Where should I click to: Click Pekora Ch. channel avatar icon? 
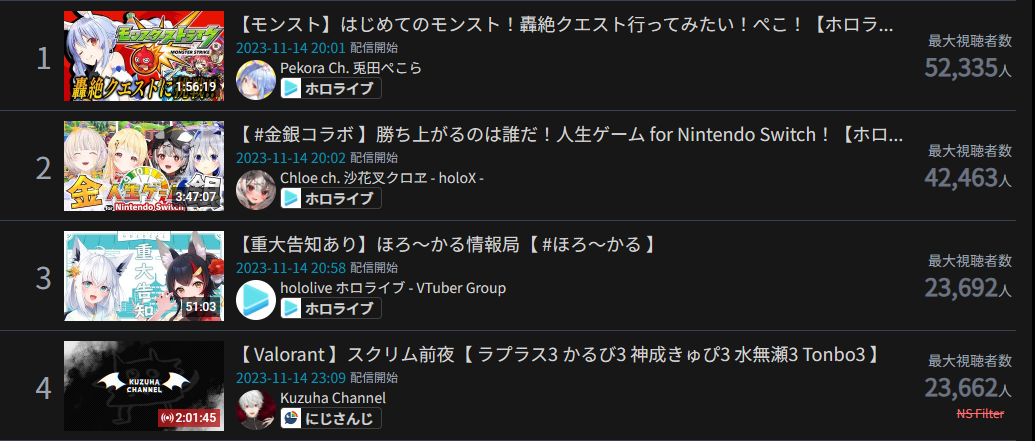click(255, 79)
